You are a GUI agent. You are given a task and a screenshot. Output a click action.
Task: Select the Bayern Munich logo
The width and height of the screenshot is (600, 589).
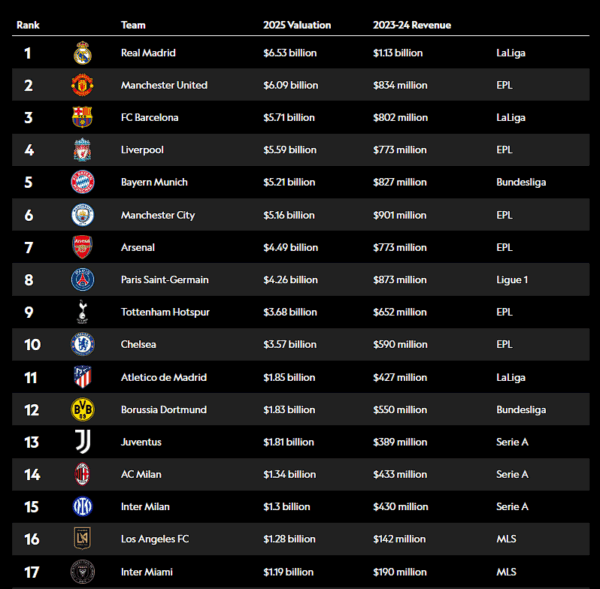(82, 182)
